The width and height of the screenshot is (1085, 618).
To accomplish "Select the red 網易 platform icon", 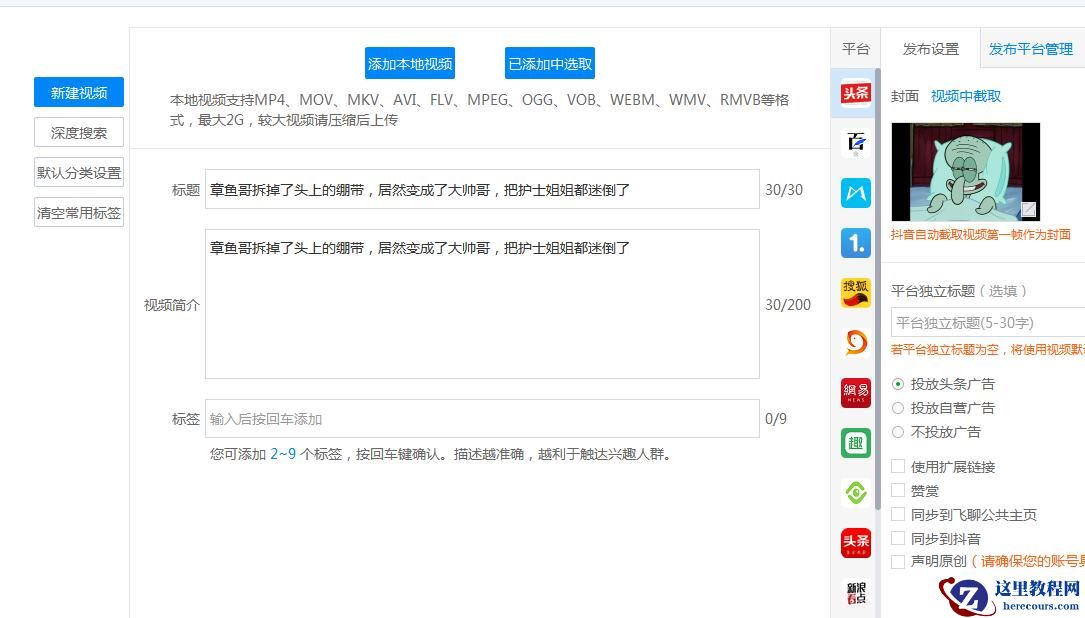I will pyautogui.click(x=855, y=392).
